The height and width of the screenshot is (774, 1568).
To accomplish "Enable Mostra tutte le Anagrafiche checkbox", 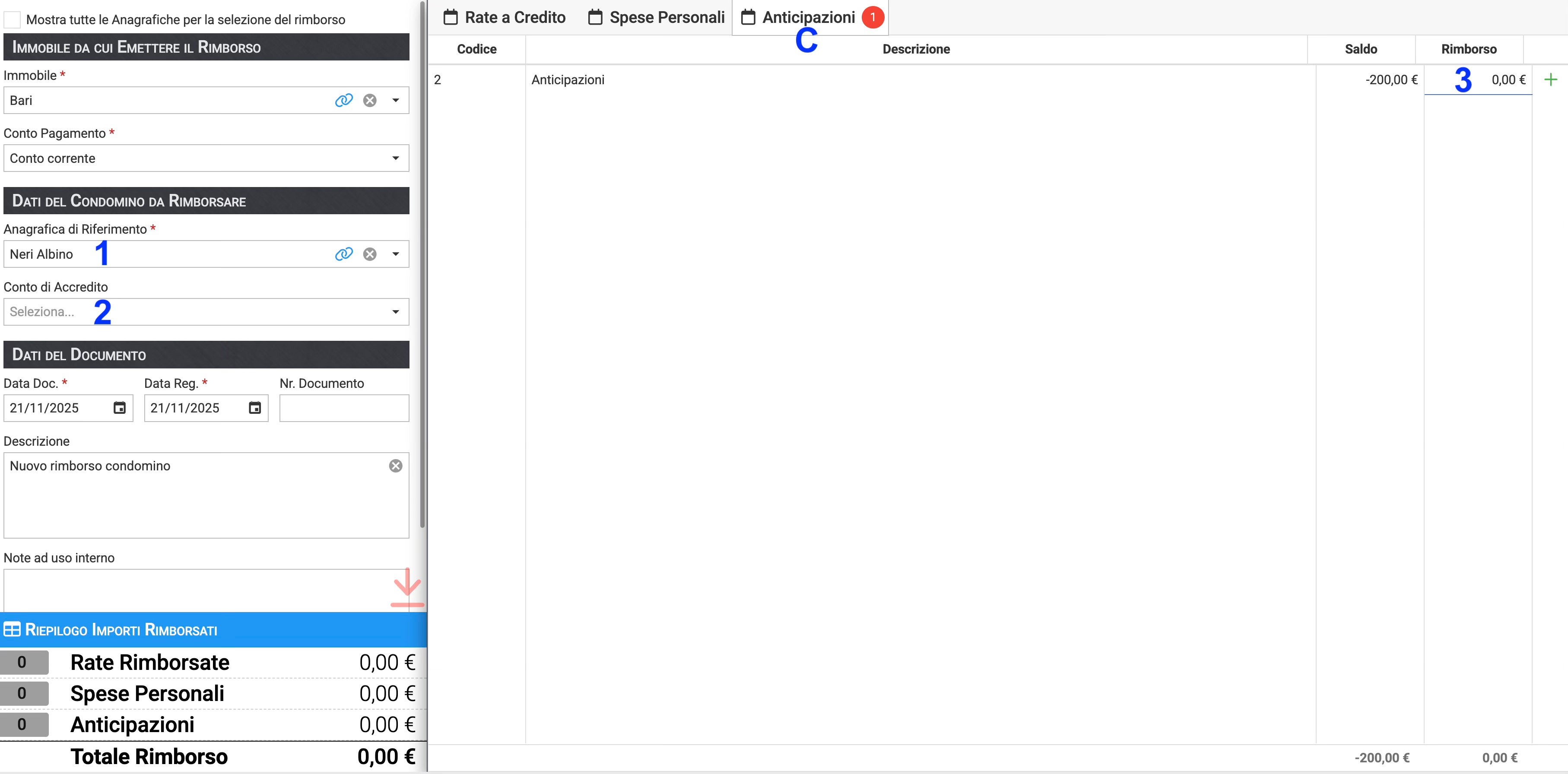I will click(12, 19).
